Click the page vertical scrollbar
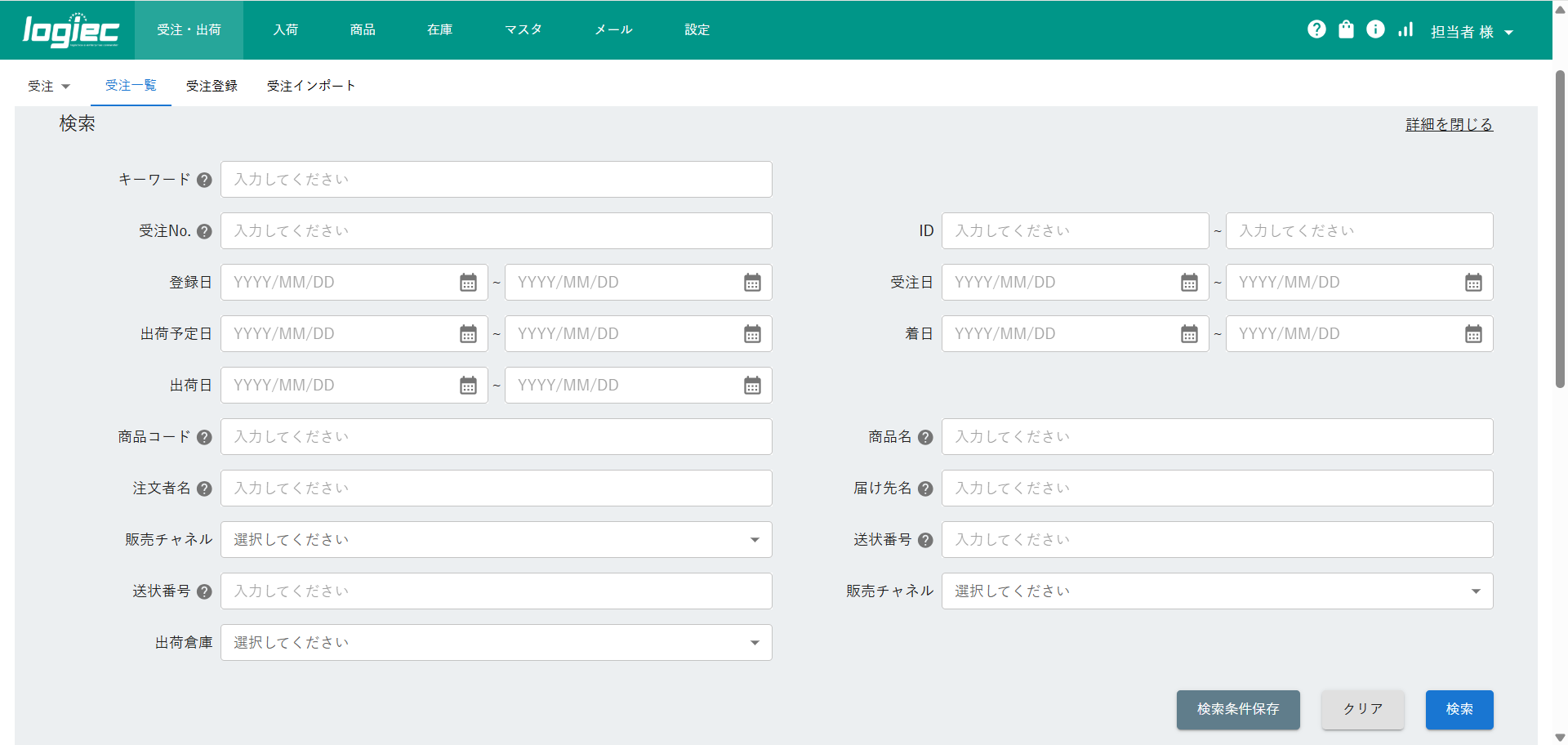The image size is (1568, 745). [x=1560, y=229]
